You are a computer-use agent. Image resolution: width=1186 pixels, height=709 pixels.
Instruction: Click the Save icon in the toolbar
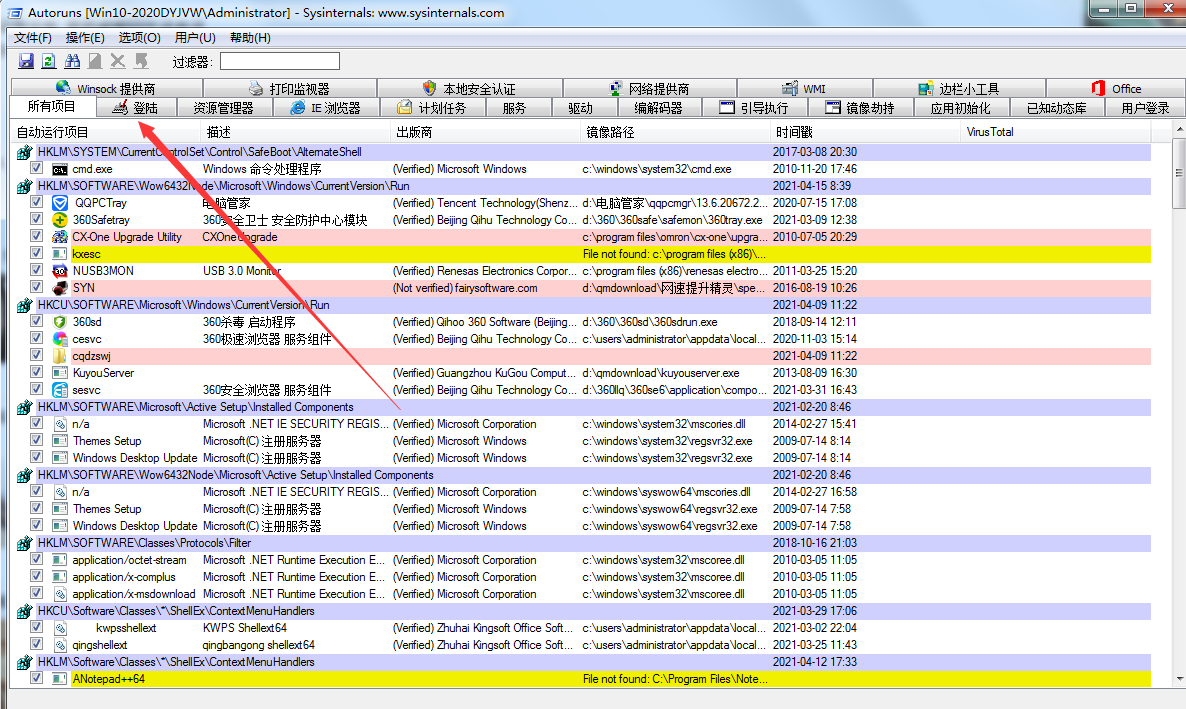[x=24, y=62]
